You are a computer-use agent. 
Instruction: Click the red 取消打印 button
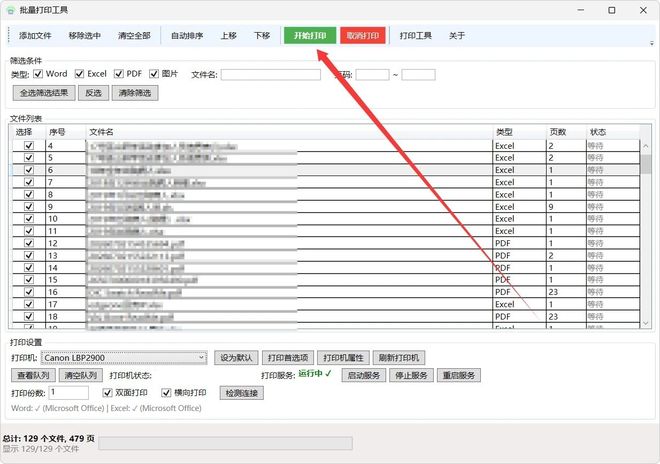pos(363,36)
